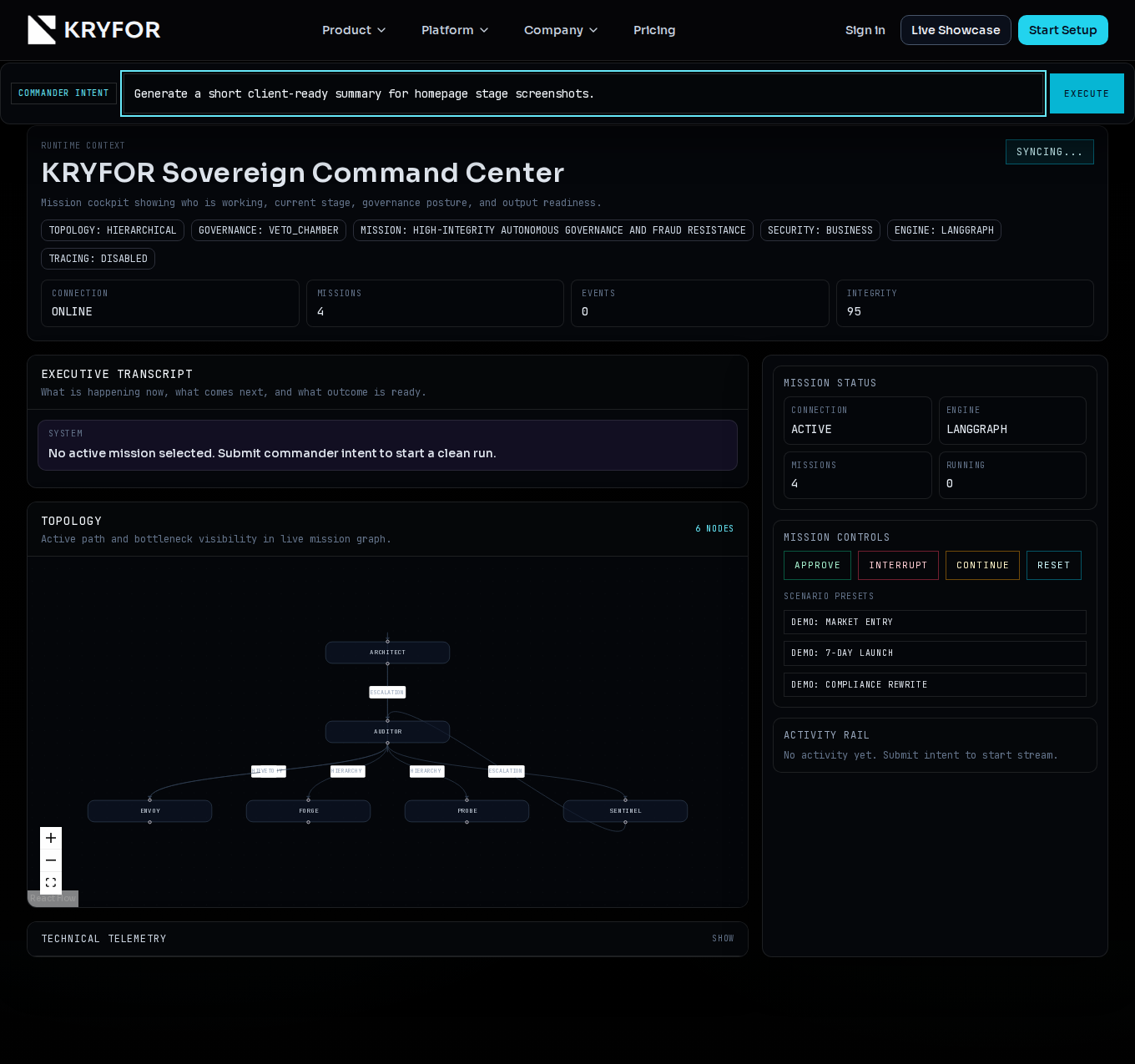Click the Sign In menu item

pyautogui.click(x=865, y=30)
